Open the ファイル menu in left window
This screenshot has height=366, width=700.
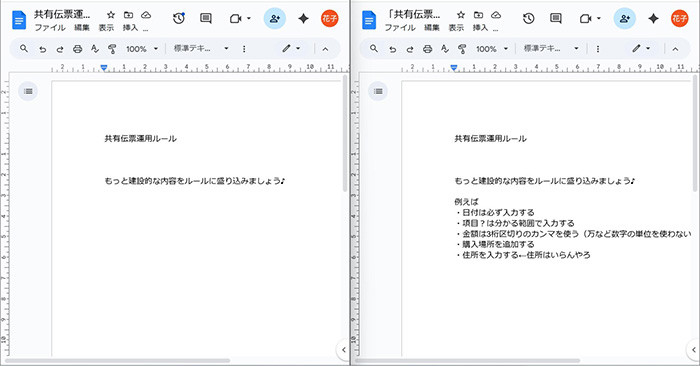coord(50,28)
